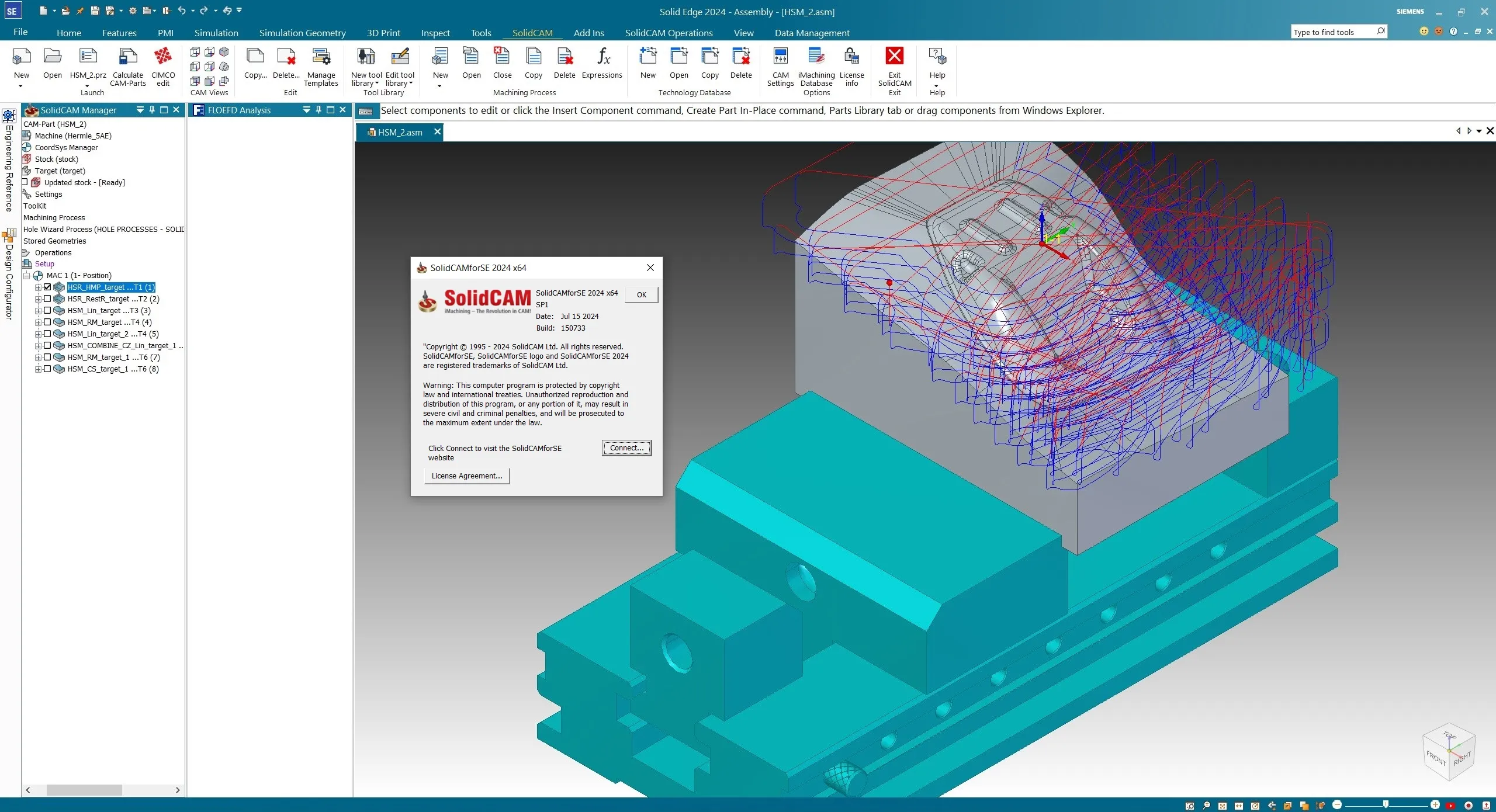Screen dimensions: 1496x812
Task: Expand the HSR_RestR_target operation node
Action: pos(38,299)
